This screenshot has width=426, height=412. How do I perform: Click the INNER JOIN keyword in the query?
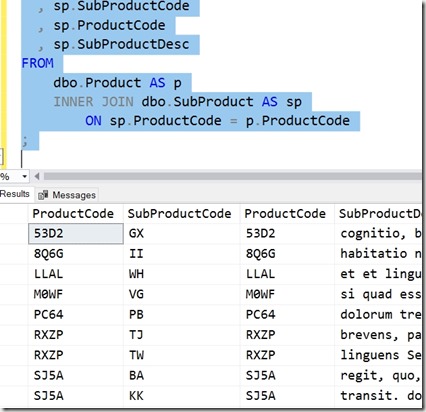pyautogui.click(x=93, y=102)
